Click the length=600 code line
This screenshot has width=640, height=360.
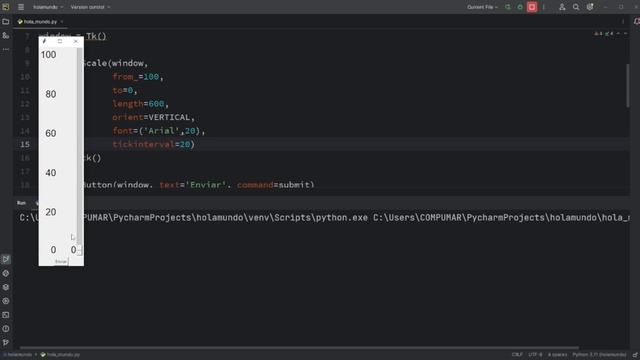140,104
